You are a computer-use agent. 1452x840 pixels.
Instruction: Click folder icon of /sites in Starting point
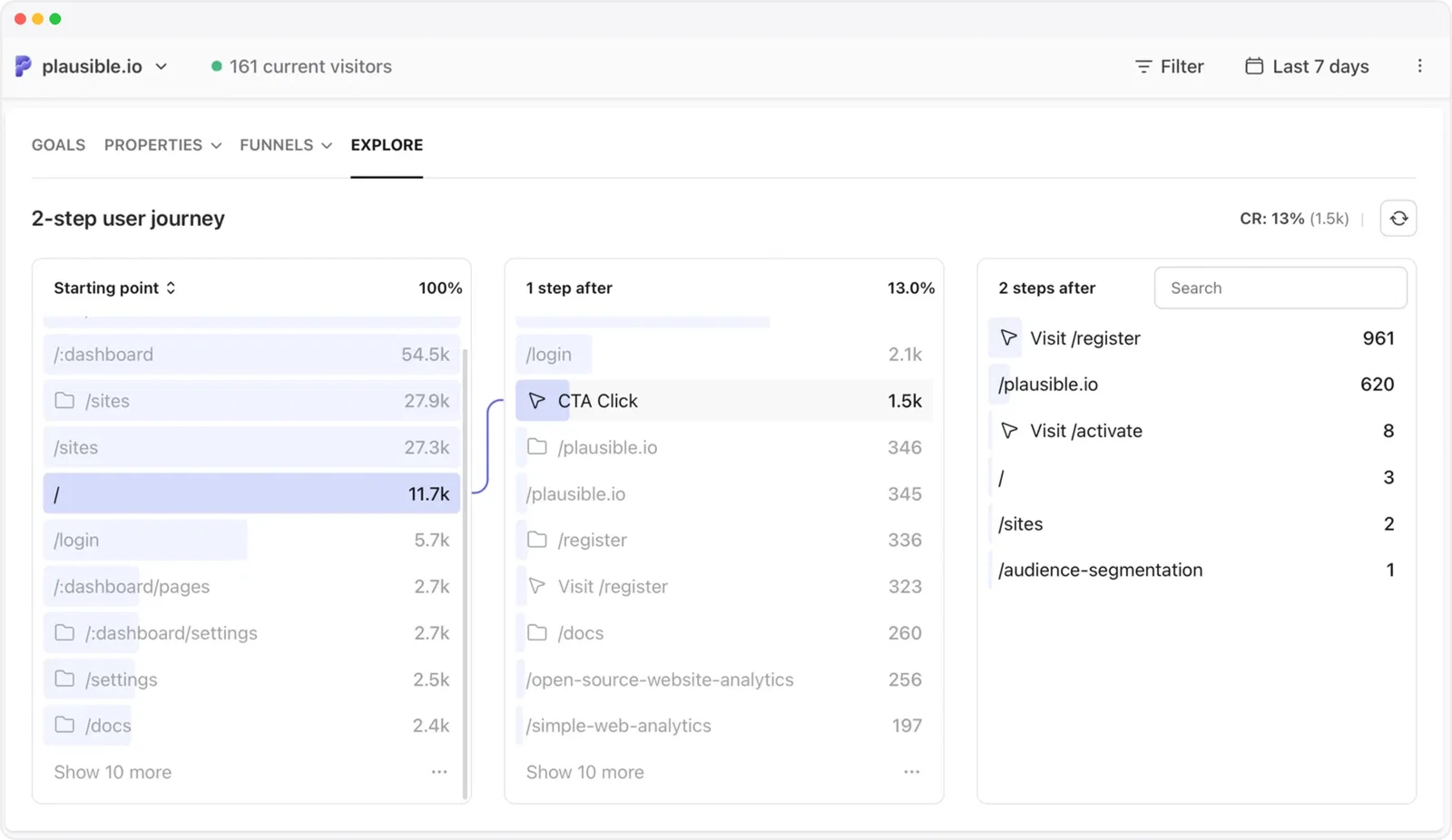point(64,400)
